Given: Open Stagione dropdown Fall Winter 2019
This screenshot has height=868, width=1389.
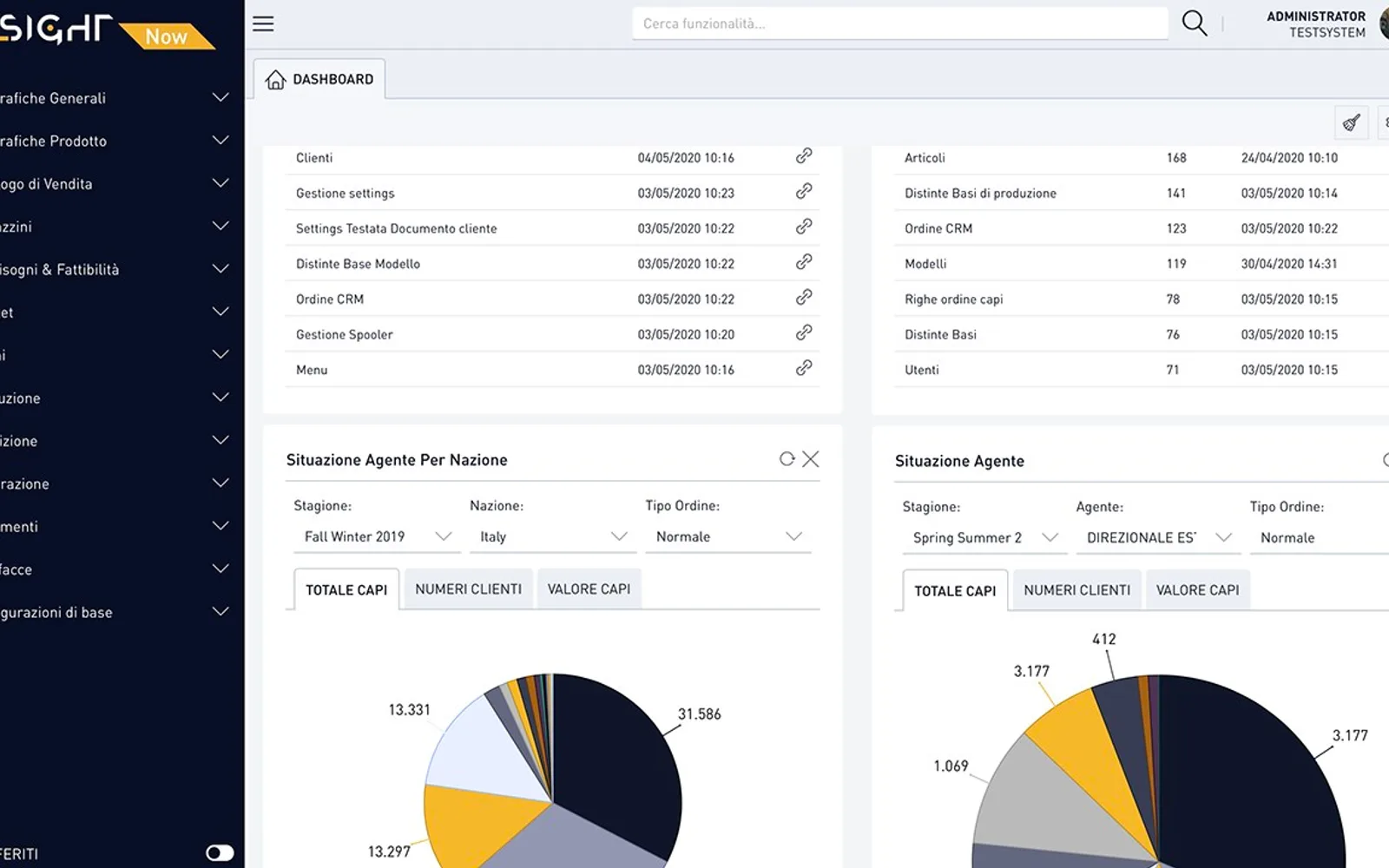Looking at the screenshot, I should click(x=377, y=536).
